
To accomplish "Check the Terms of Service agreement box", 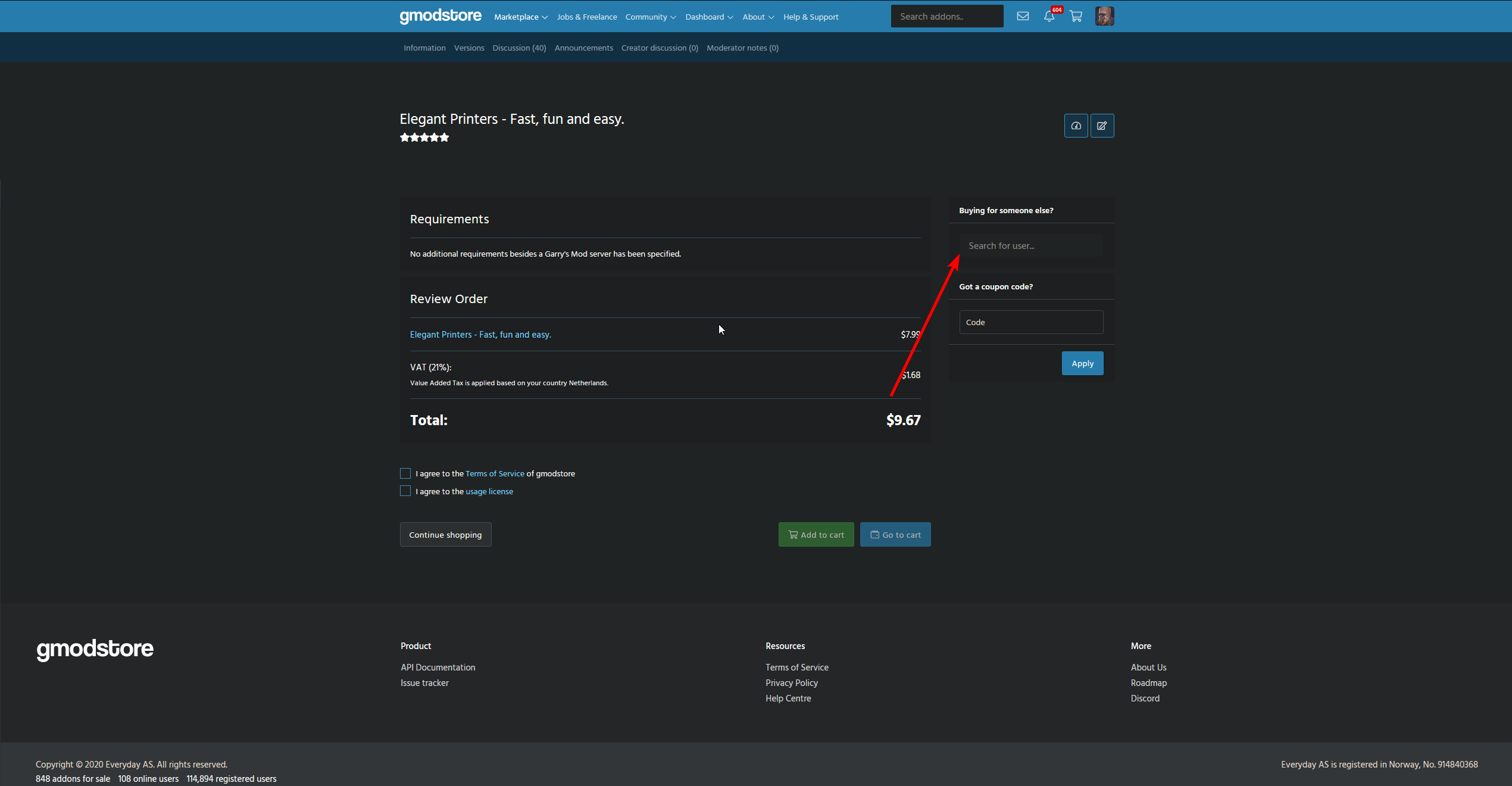I will coord(405,473).
